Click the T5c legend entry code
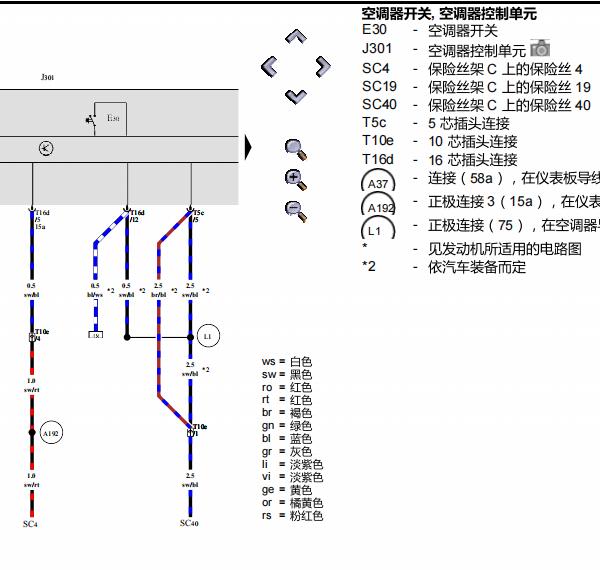 click(374, 122)
